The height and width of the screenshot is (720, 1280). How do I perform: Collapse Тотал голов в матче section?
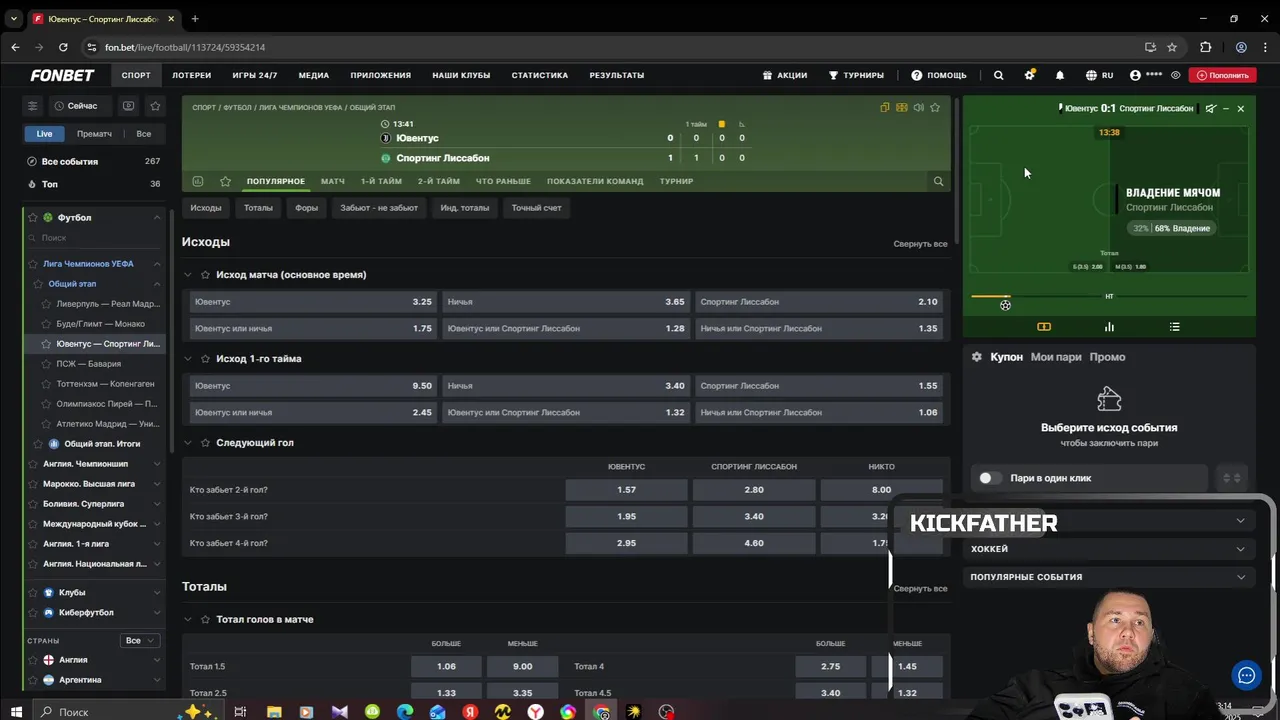pos(188,619)
